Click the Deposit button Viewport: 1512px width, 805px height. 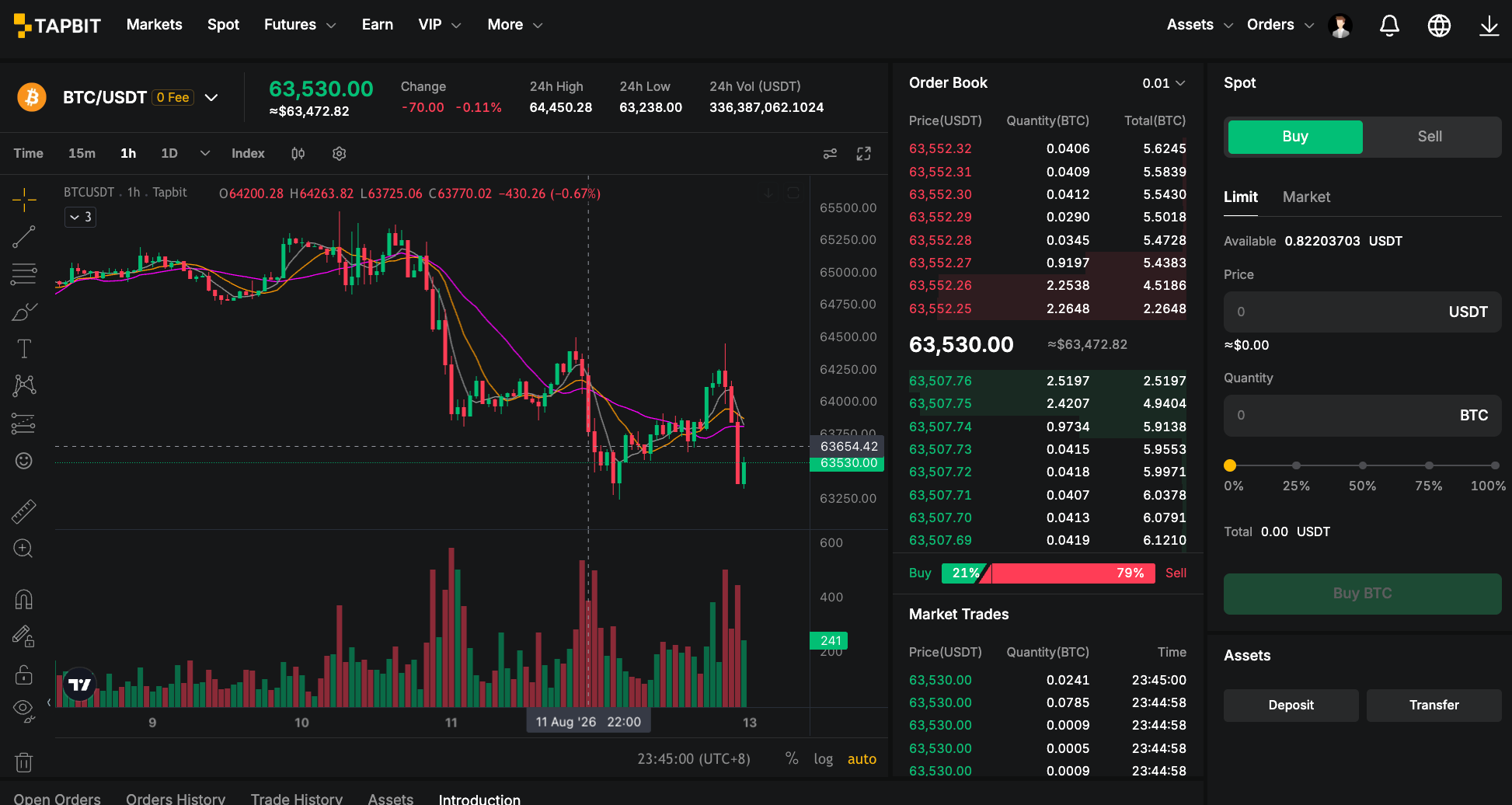click(x=1291, y=706)
